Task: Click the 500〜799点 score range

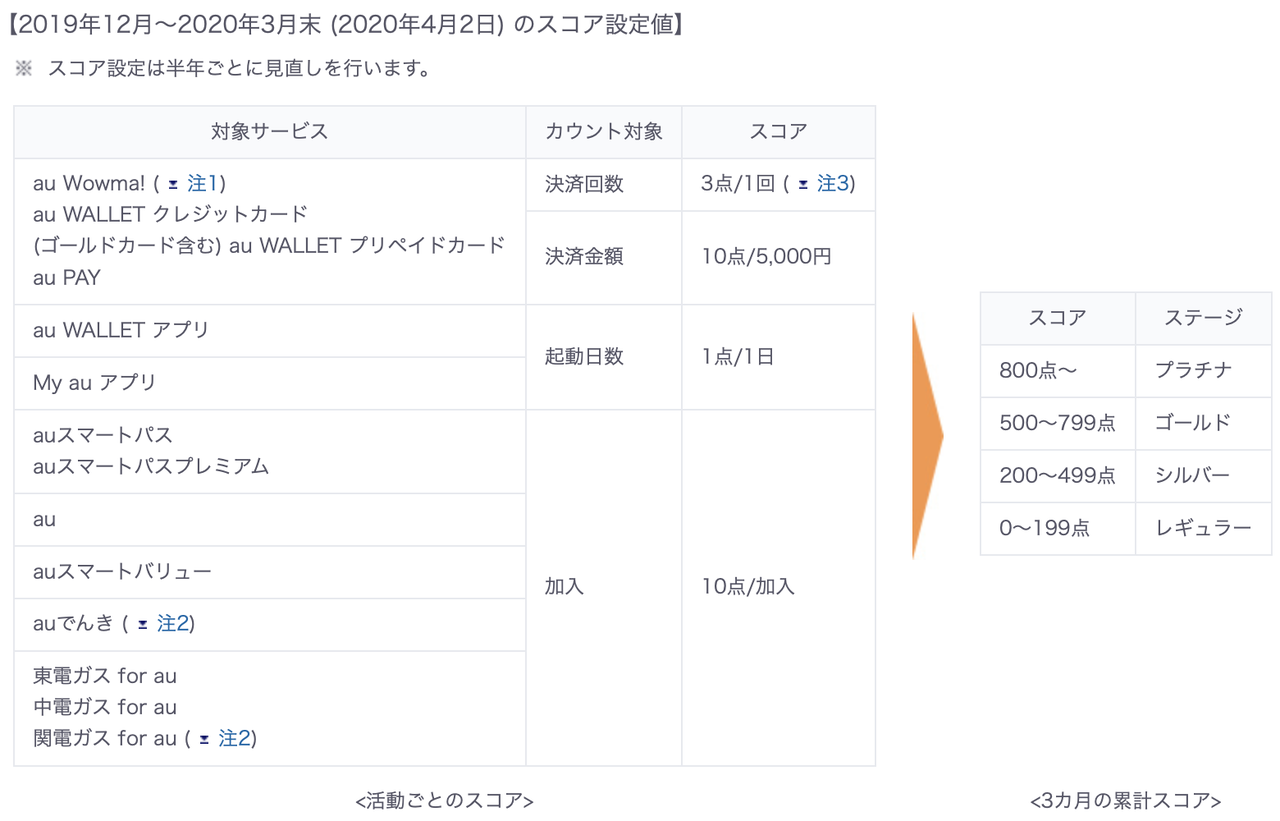Action: 1058,423
